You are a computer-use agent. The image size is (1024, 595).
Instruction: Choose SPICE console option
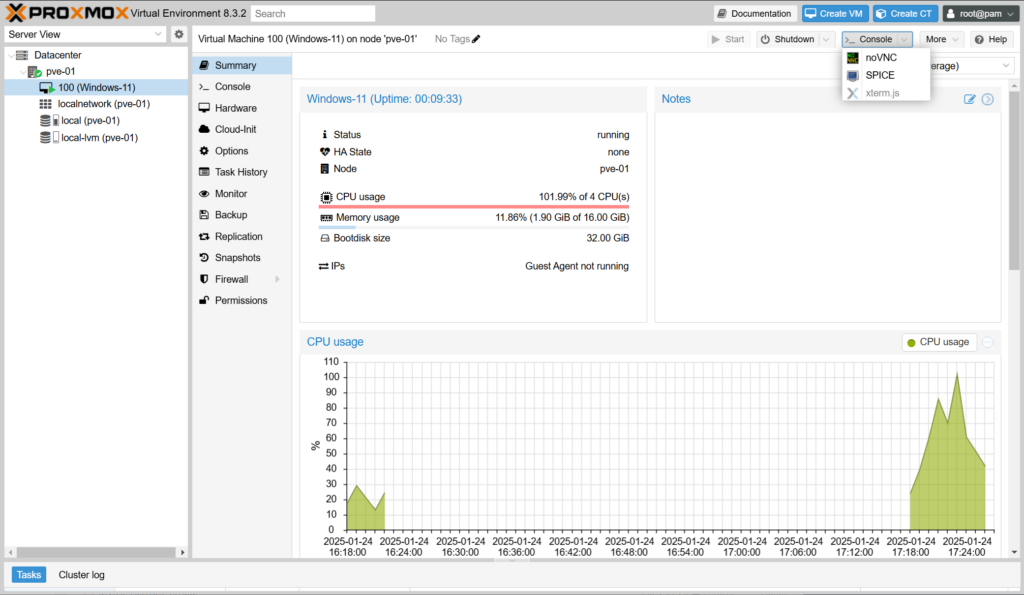click(879, 75)
